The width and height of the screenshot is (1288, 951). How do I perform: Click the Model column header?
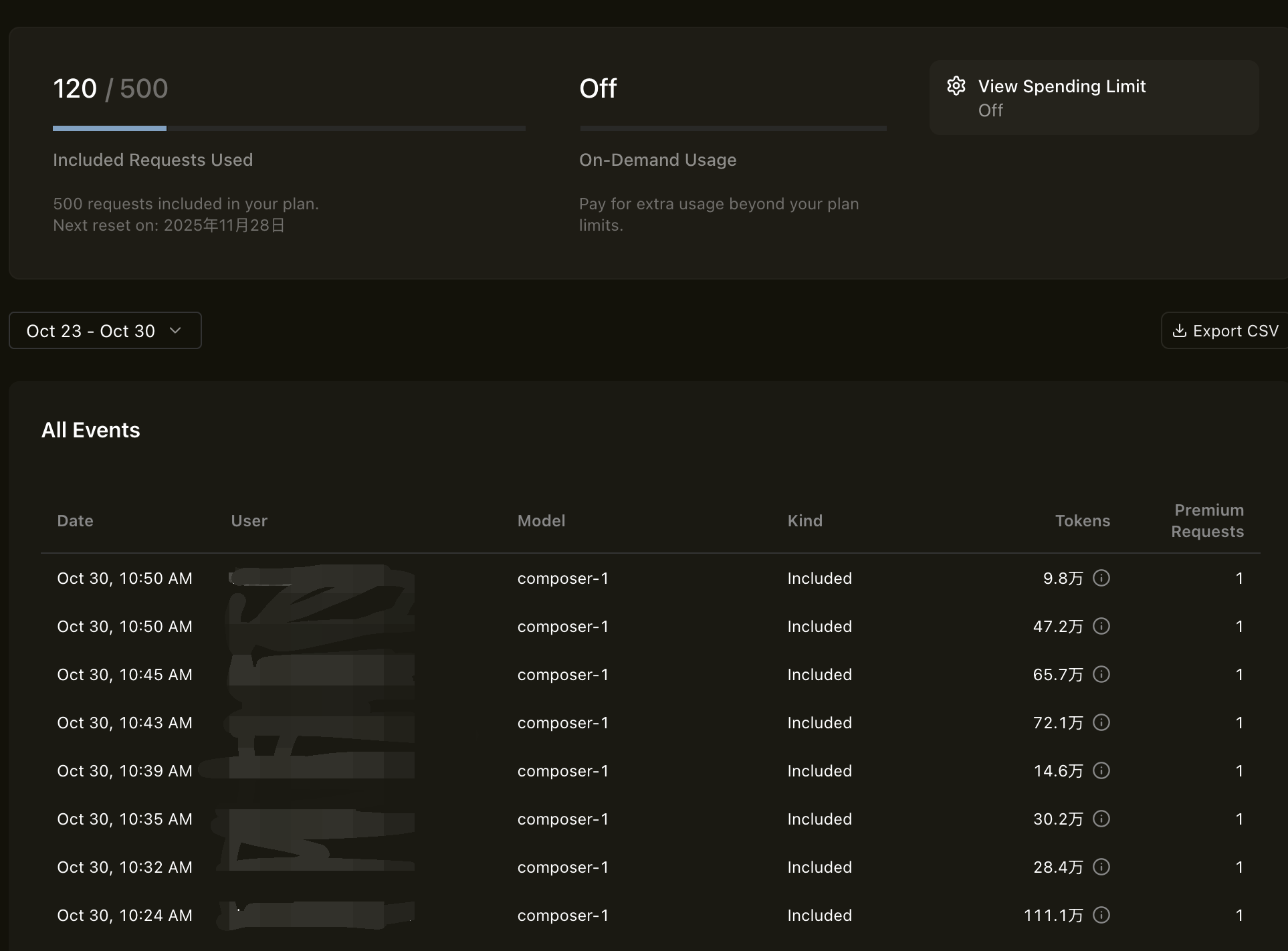click(x=542, y=521)
